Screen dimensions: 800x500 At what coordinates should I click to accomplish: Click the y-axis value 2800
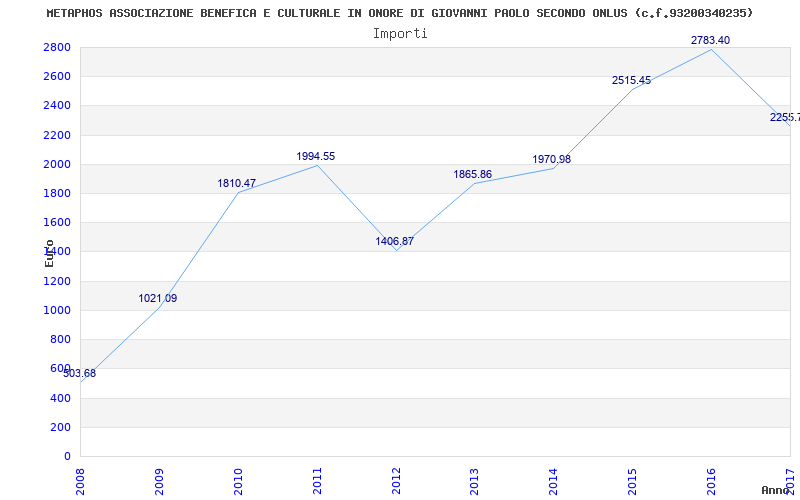click(x=57, y=47)
